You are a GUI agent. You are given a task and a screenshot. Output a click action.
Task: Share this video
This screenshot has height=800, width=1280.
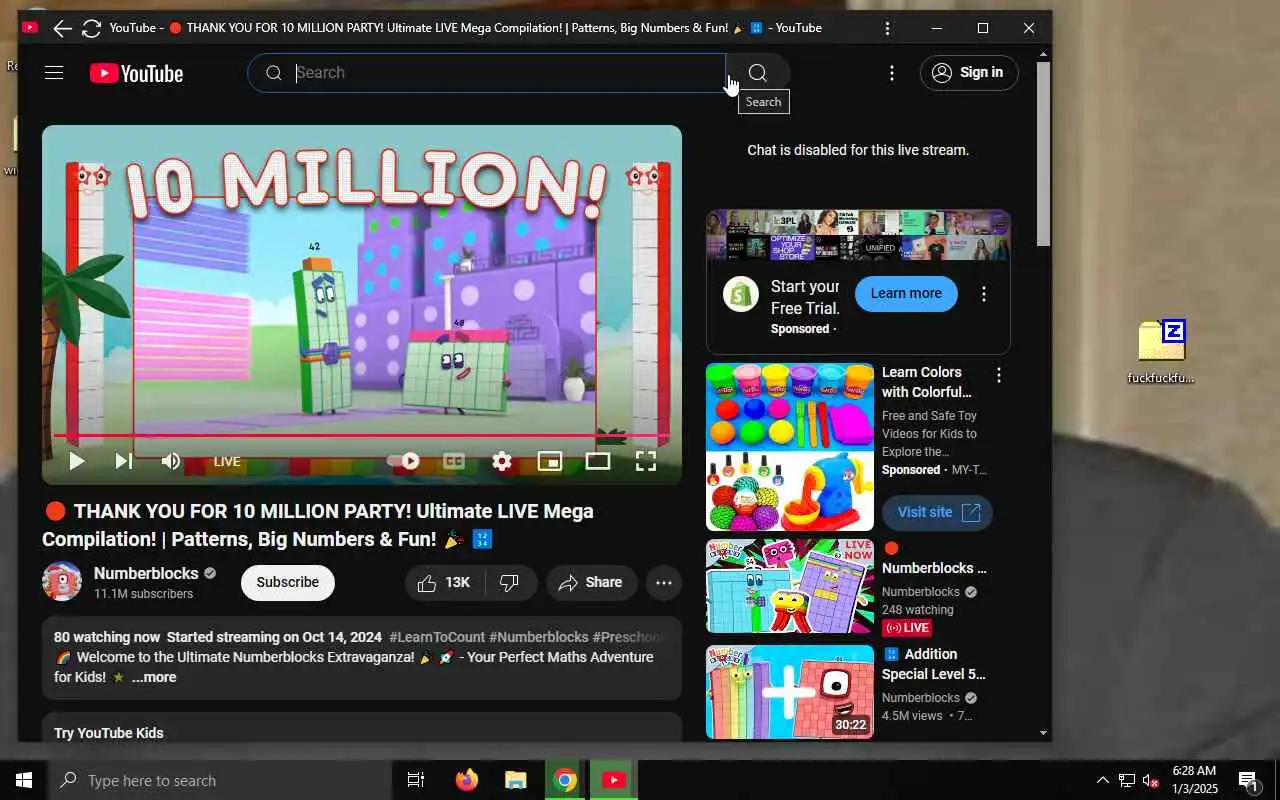click(591, 583)
